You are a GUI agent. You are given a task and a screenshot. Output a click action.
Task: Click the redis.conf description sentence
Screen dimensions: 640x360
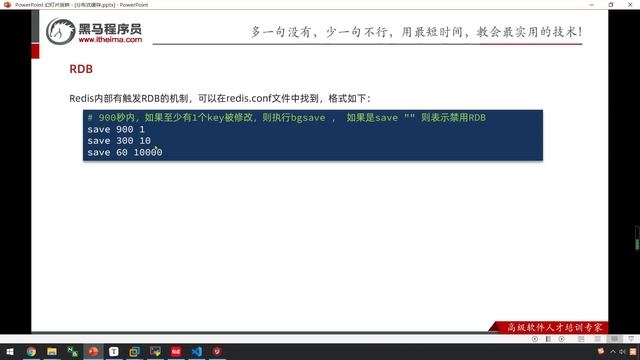point(220,98)
